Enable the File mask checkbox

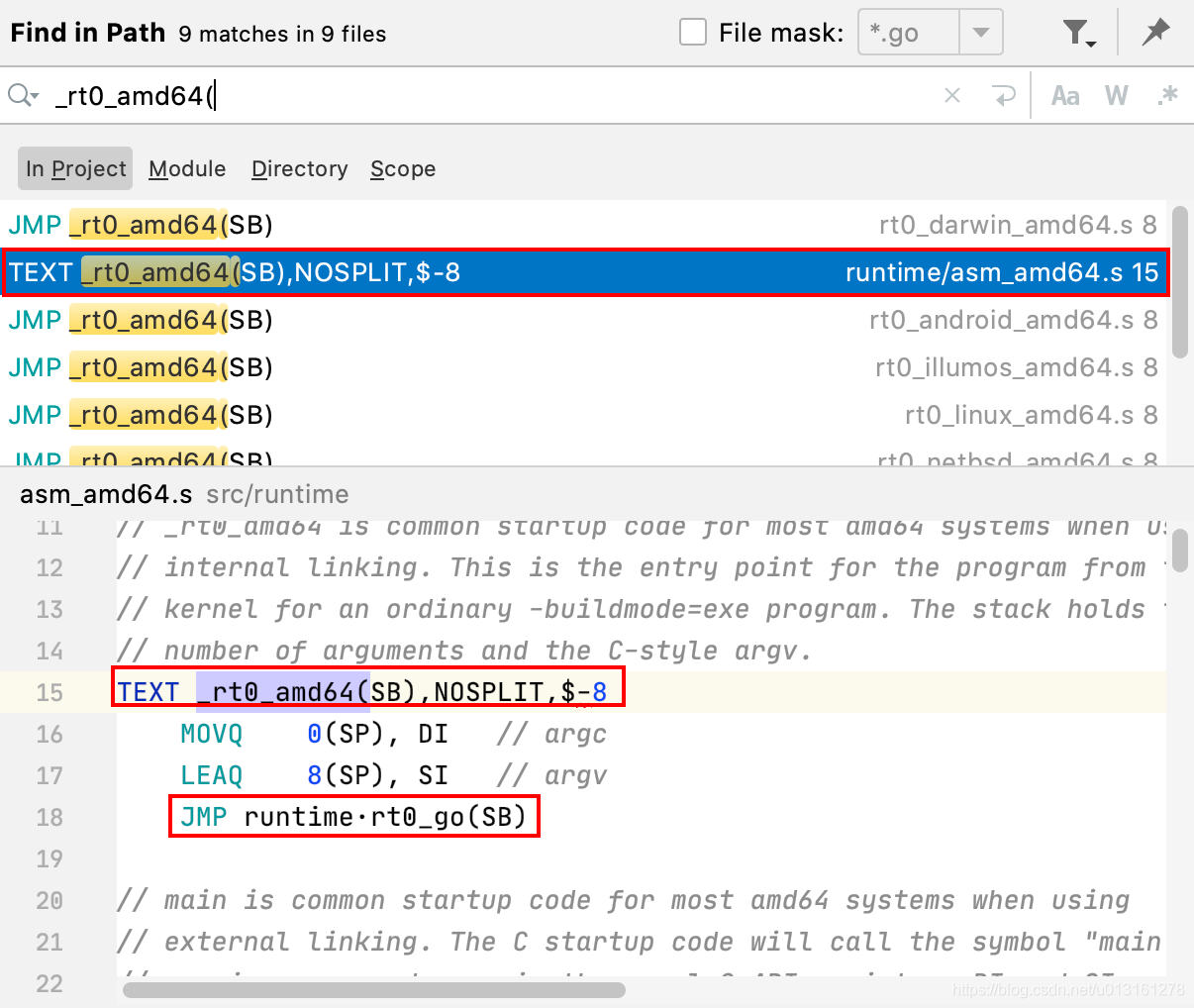tap(693, 33)
